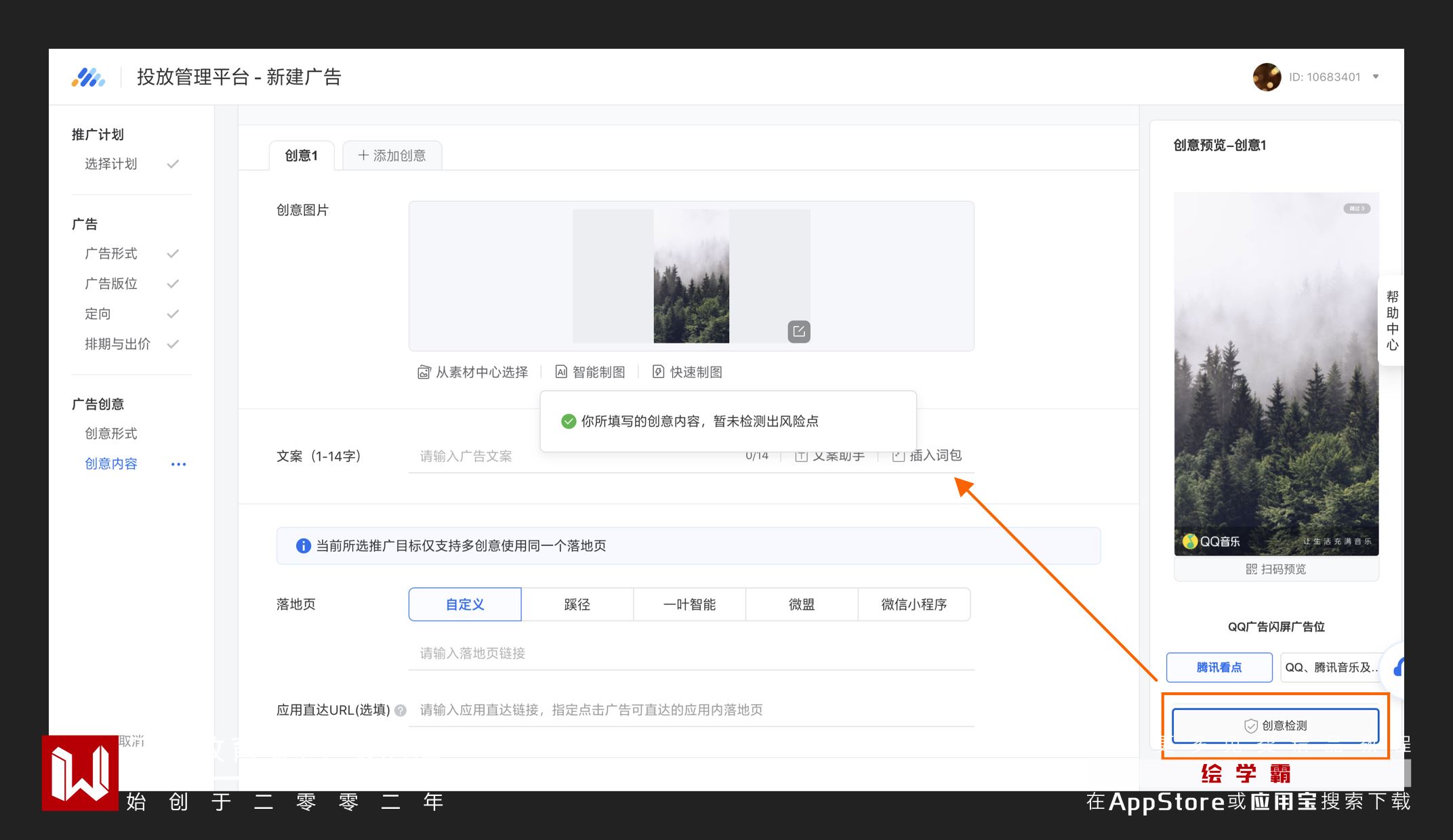Click the edit icon on creative image
This screenshot has height=840, width=1453.
point(799,331)
